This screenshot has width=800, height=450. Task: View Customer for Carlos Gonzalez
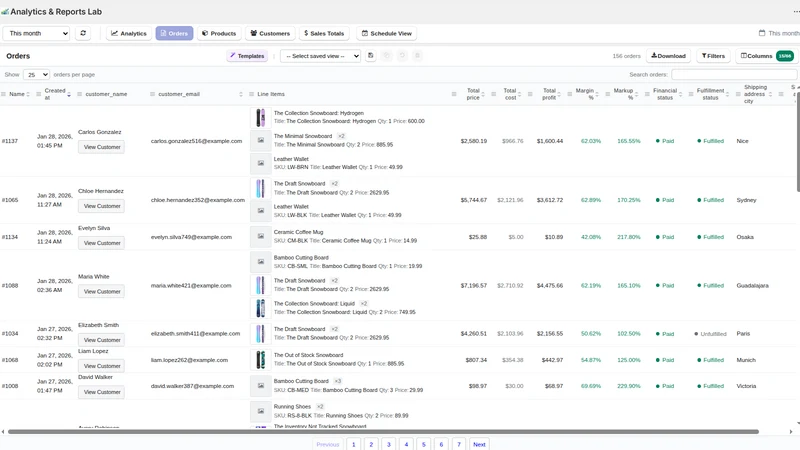click(102, 147)
